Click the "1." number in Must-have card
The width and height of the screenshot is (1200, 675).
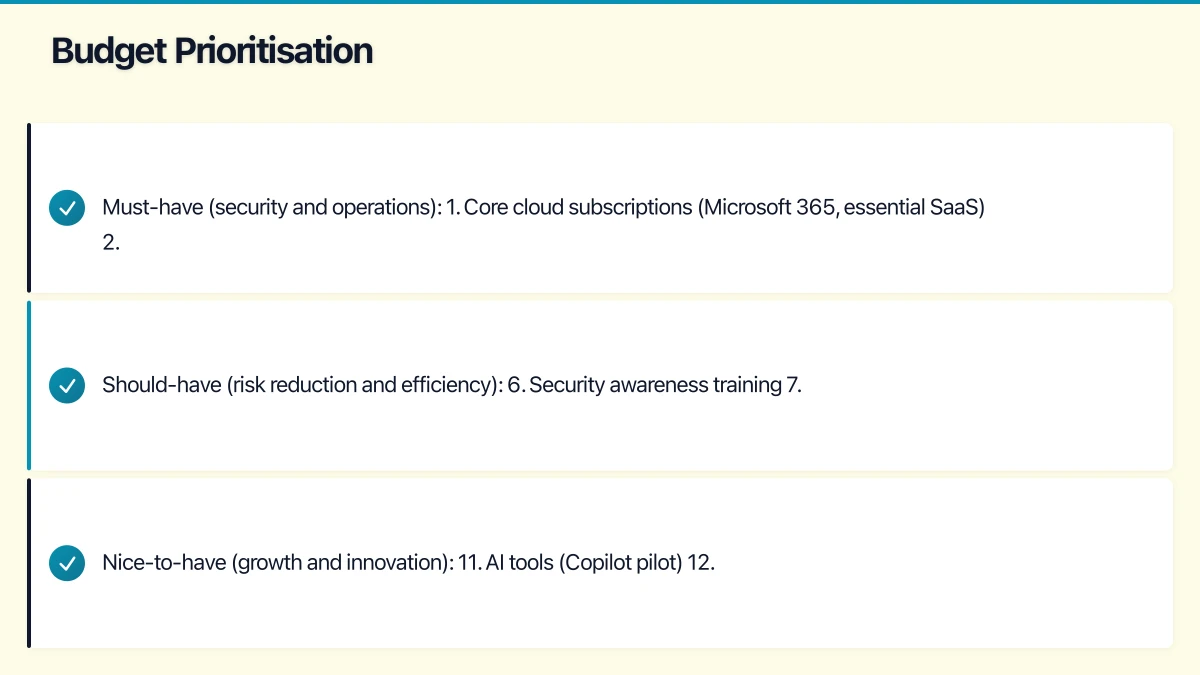tap(453, 208)
